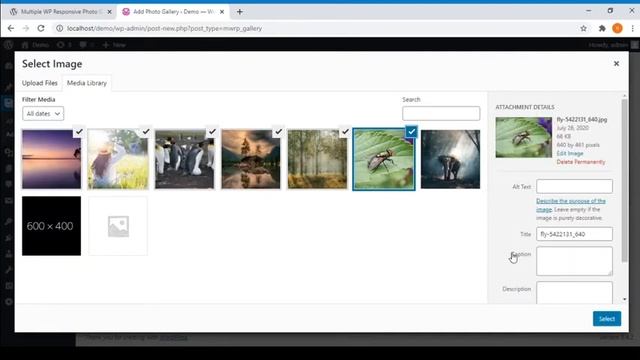This screenshot has width=640, height=360.
Task: Select the fly on leaf thumbnail
Action: click(384, 159)
